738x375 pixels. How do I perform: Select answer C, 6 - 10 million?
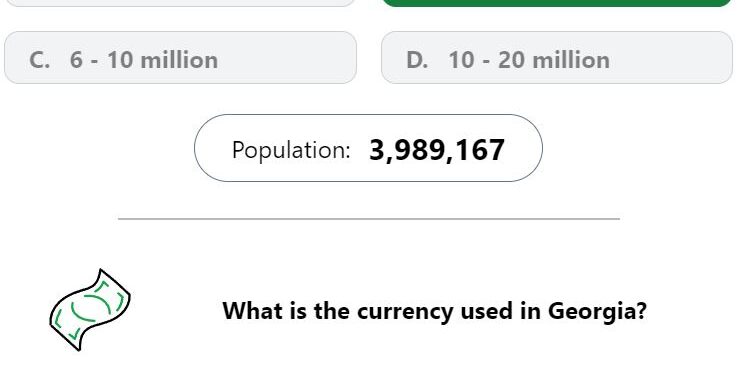tap(180, 58)
